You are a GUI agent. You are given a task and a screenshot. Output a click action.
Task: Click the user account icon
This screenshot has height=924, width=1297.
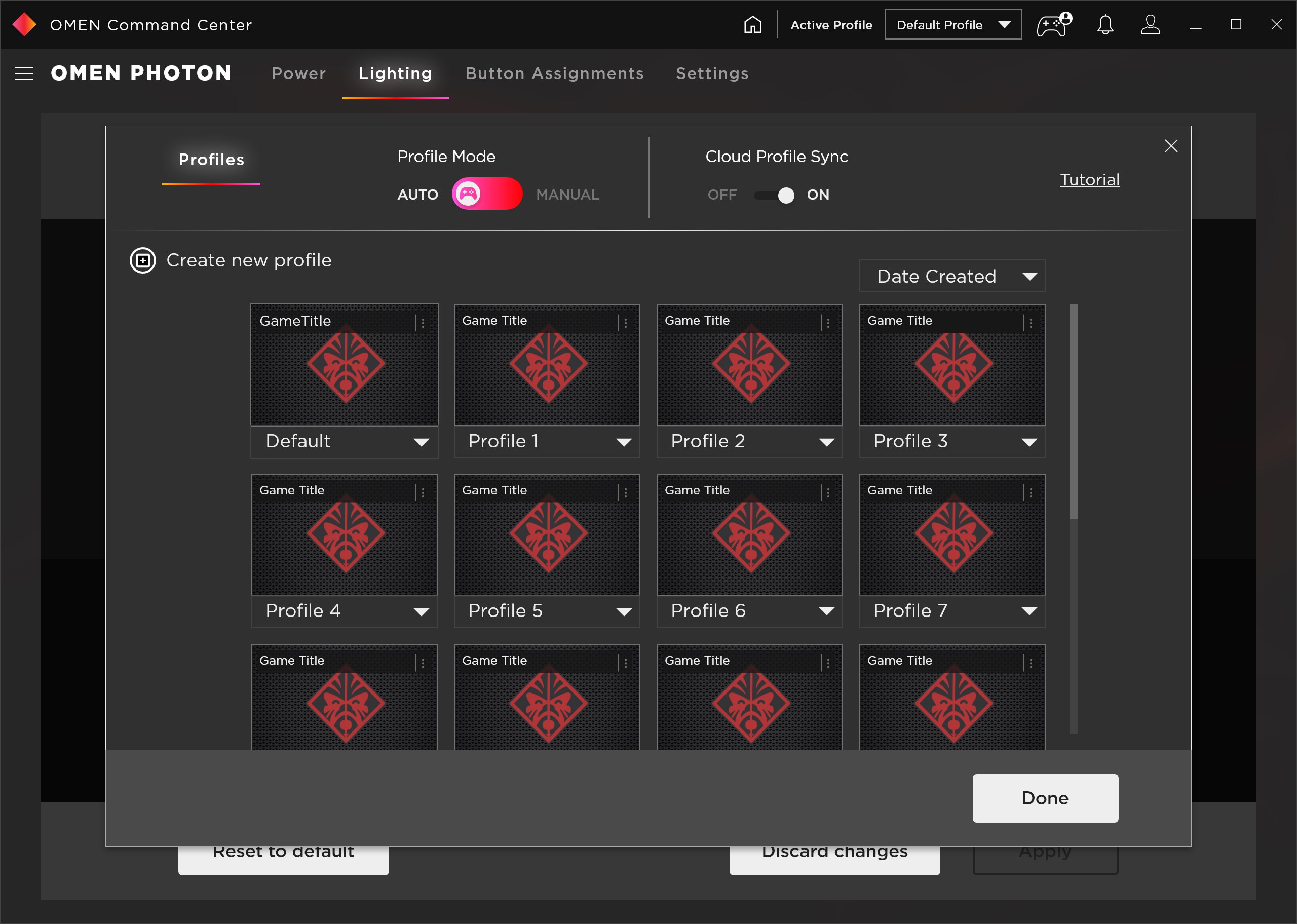click(1150, 25)
